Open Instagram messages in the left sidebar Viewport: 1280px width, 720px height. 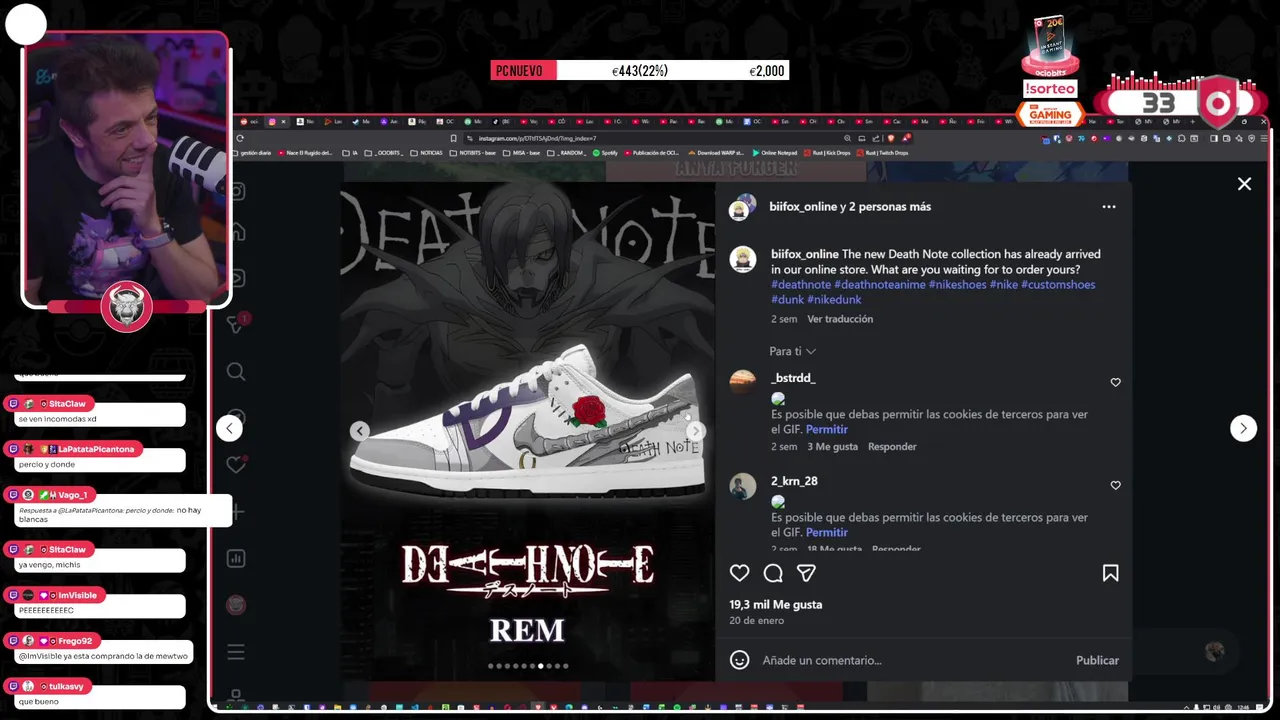[236, 325]
